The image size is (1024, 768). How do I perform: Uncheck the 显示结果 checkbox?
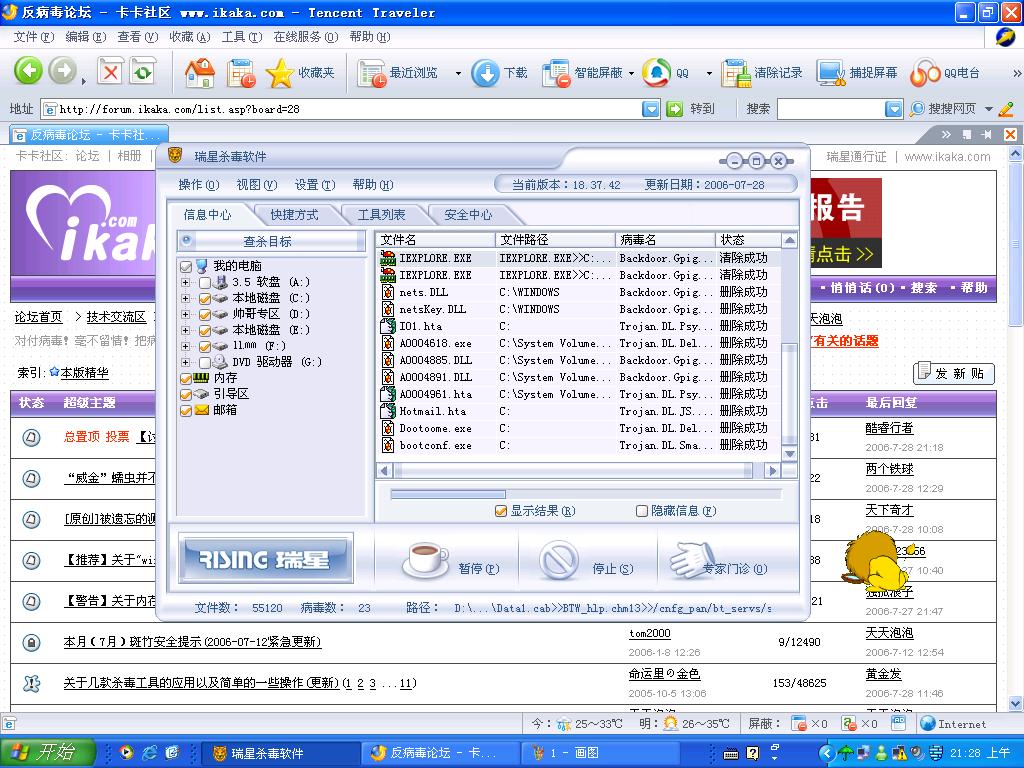pyautogui.click(x=501, y=511)
